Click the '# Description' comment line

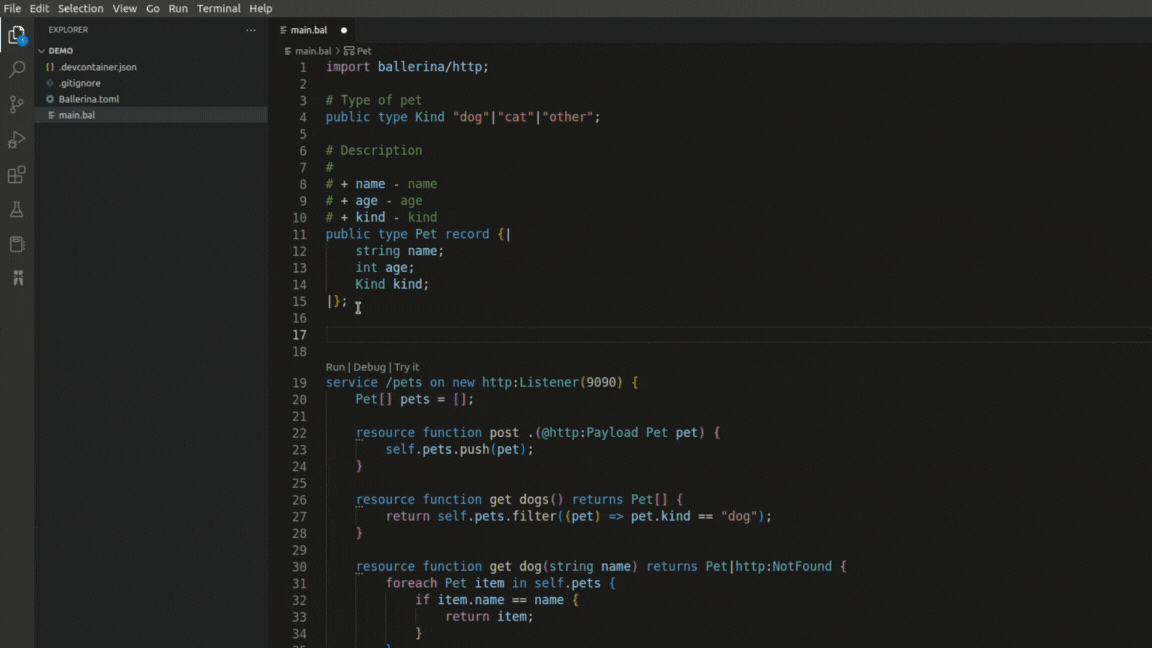pos(374,151)
